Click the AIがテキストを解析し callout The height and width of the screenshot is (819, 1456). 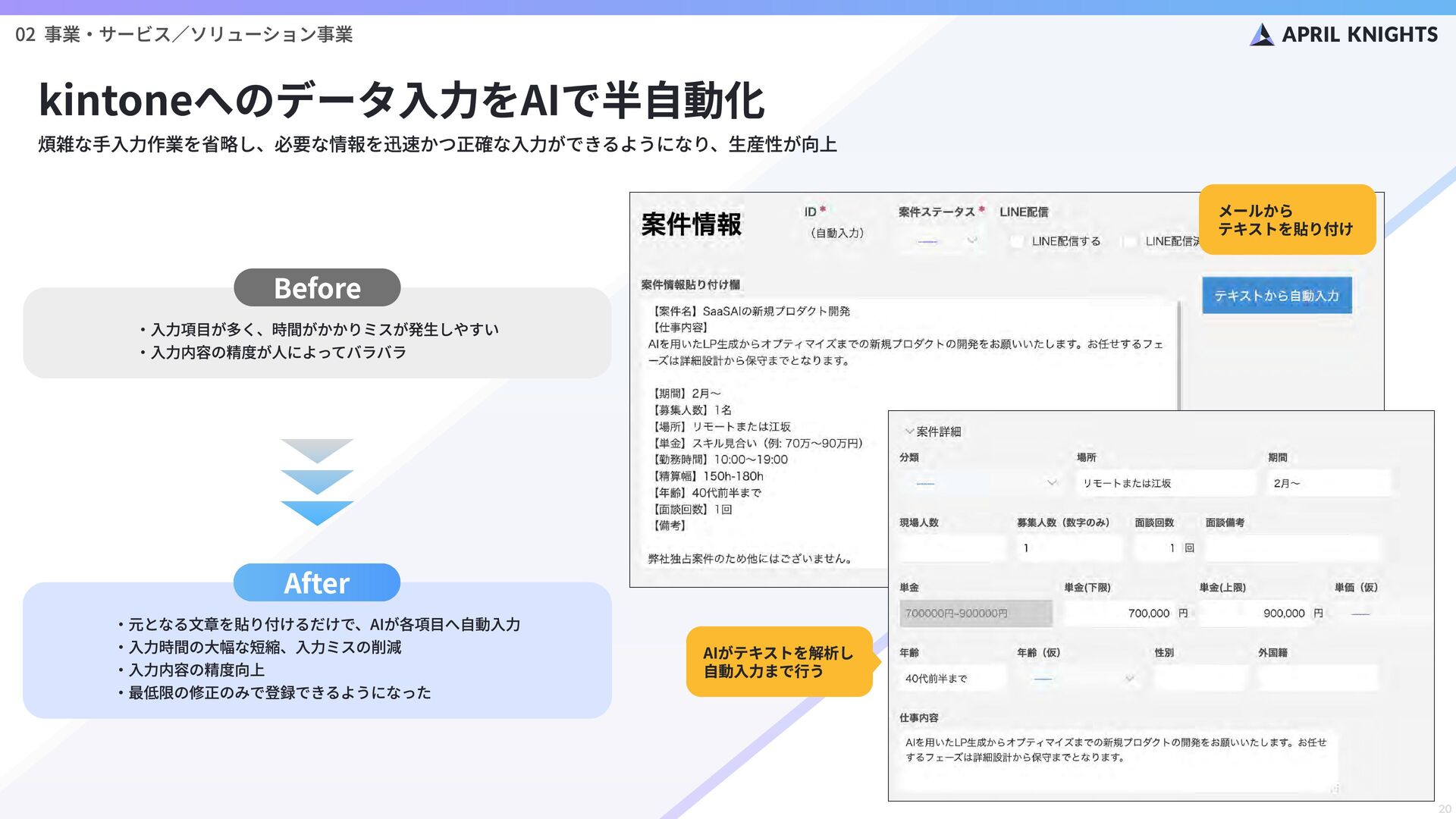[779, 662]
